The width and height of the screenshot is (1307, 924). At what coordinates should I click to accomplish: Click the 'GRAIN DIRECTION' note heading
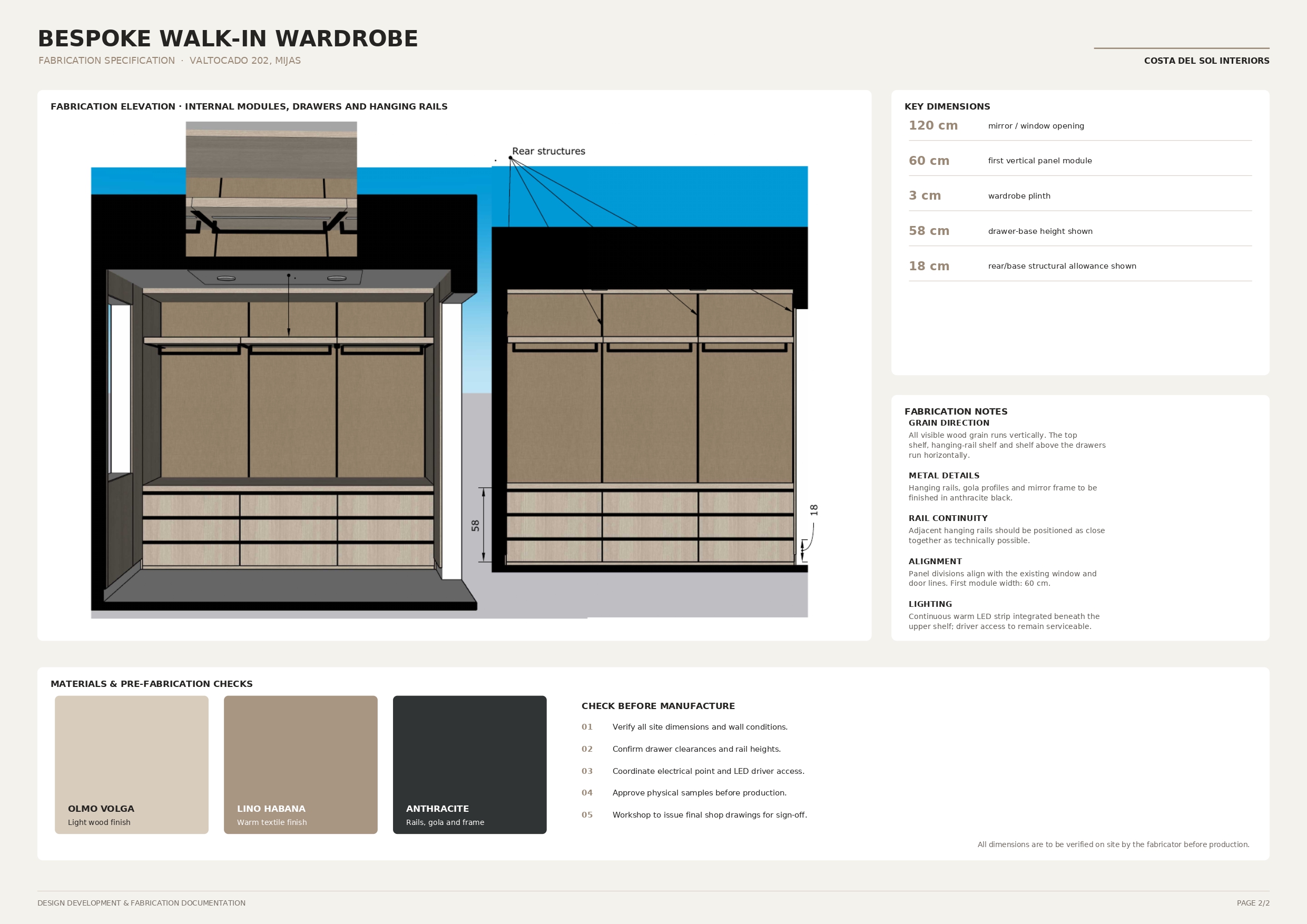[x=948, y=423]
